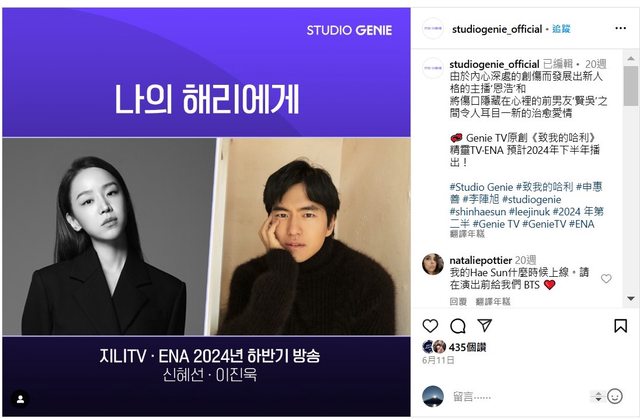640x419 pixels.
Task: Select the comments scrollbar thumb
Action: 631,86
